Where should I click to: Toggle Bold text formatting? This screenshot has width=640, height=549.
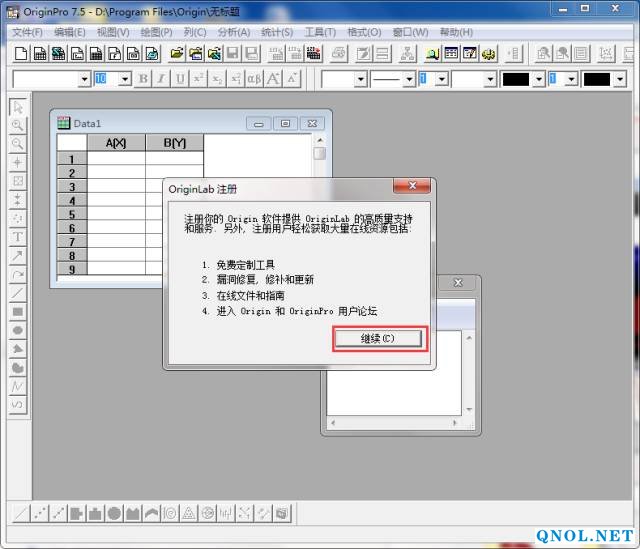(143, 78)
